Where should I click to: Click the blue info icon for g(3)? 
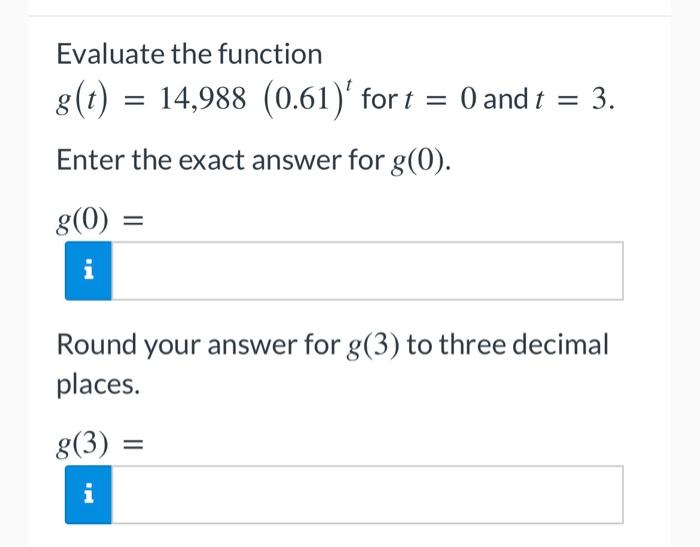point(88,494)
